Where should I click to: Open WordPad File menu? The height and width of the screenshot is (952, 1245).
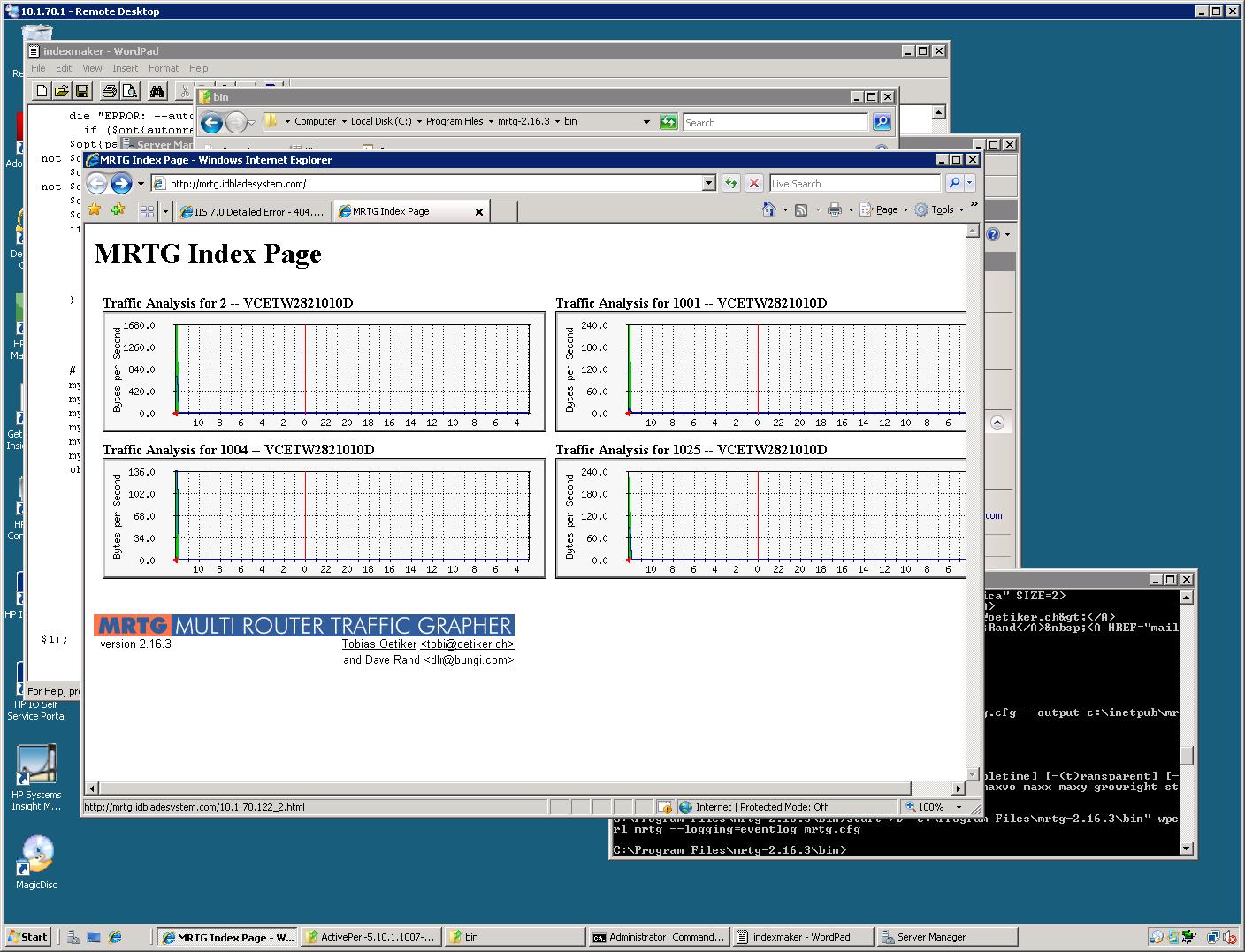click(x=38, y=68)
